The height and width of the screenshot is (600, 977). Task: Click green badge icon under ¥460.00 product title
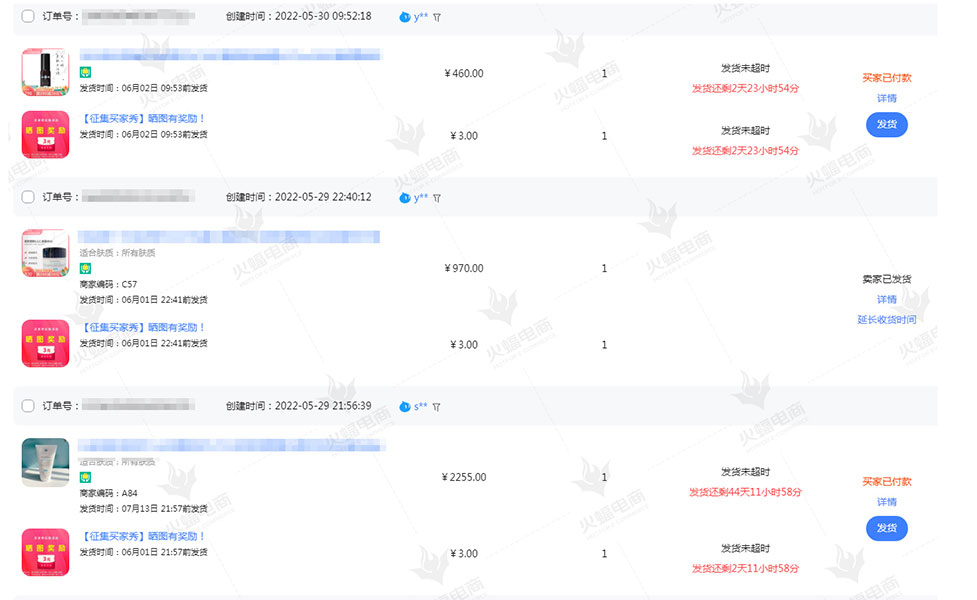(x=86, y=73)
